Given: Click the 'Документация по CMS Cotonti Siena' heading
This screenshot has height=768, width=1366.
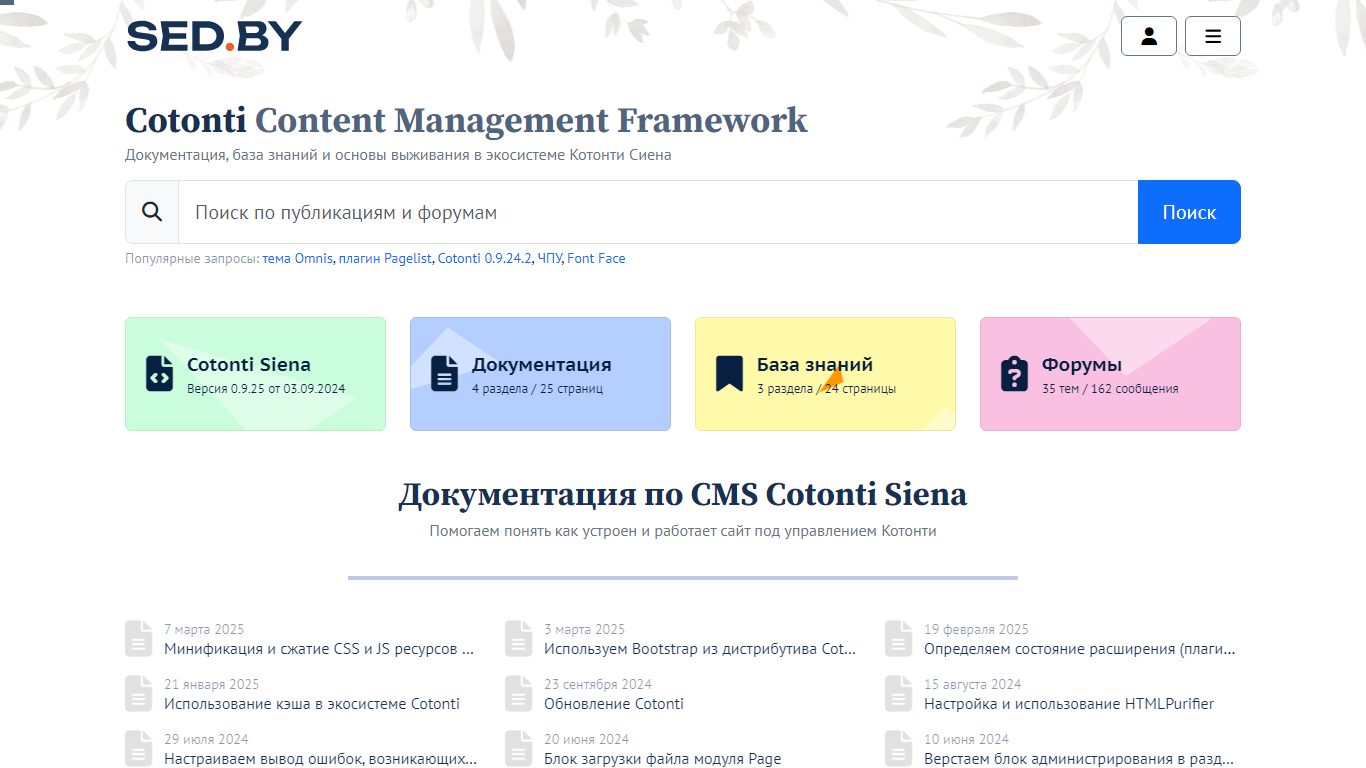Looking at the screenshot, I should [x=683, y=494].
